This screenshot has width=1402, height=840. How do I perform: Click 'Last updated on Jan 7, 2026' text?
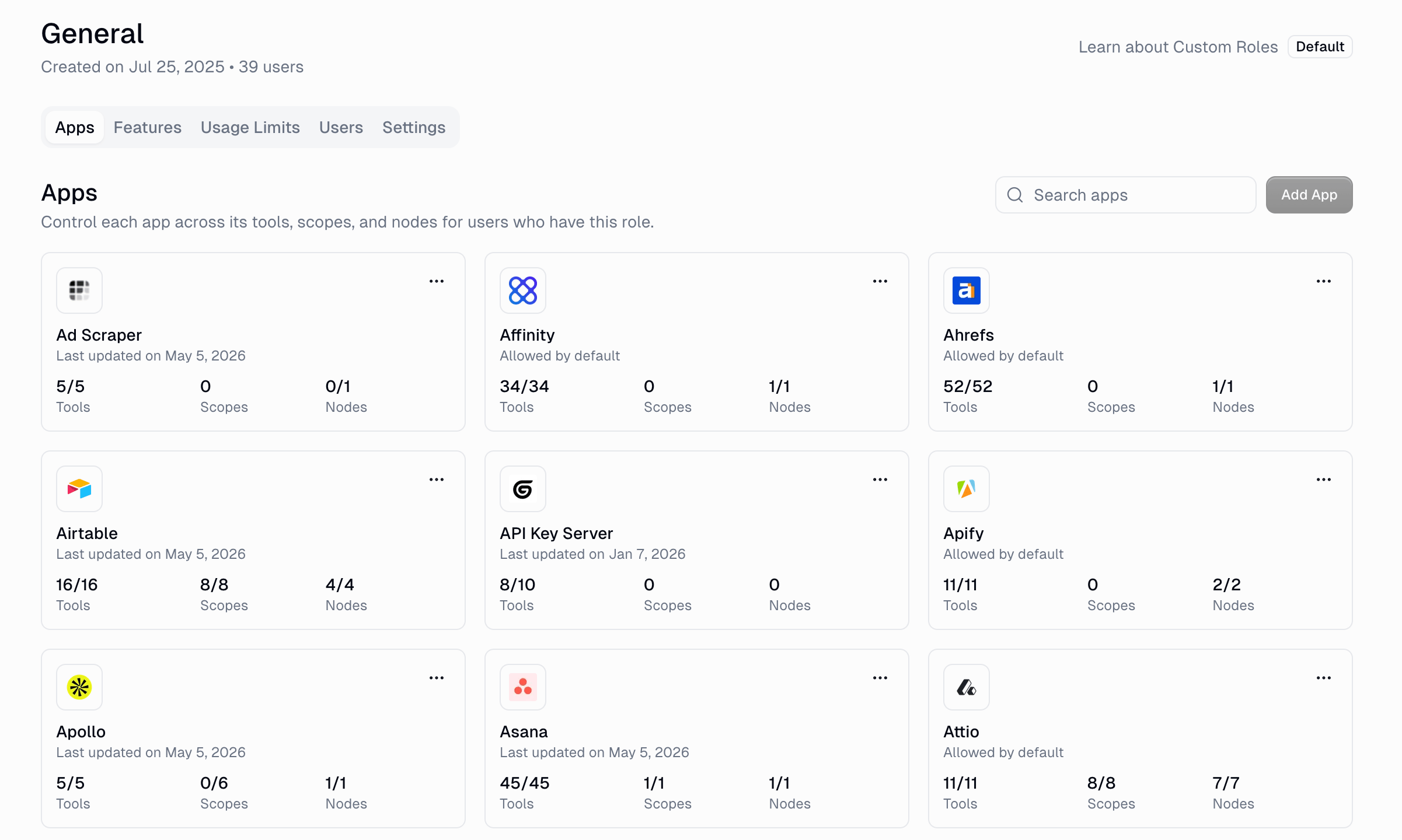pos(592,554)
